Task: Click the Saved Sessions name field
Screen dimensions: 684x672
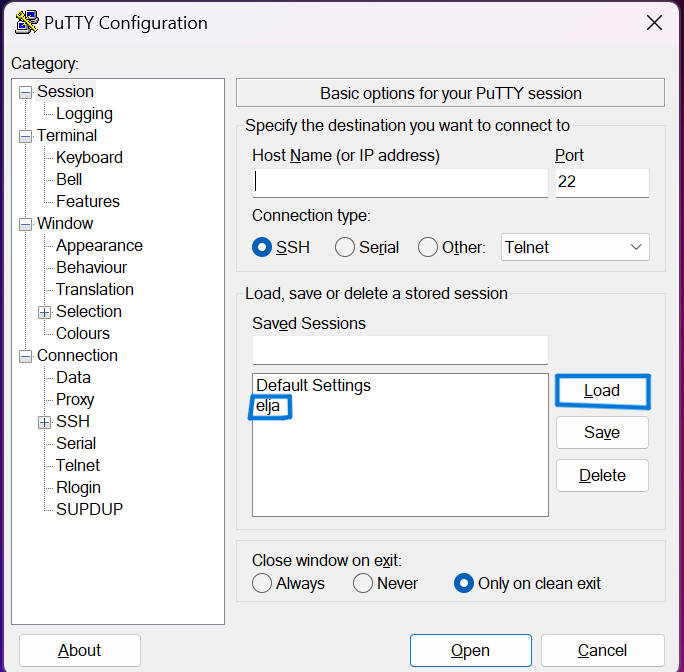Action: pos(400,350)
